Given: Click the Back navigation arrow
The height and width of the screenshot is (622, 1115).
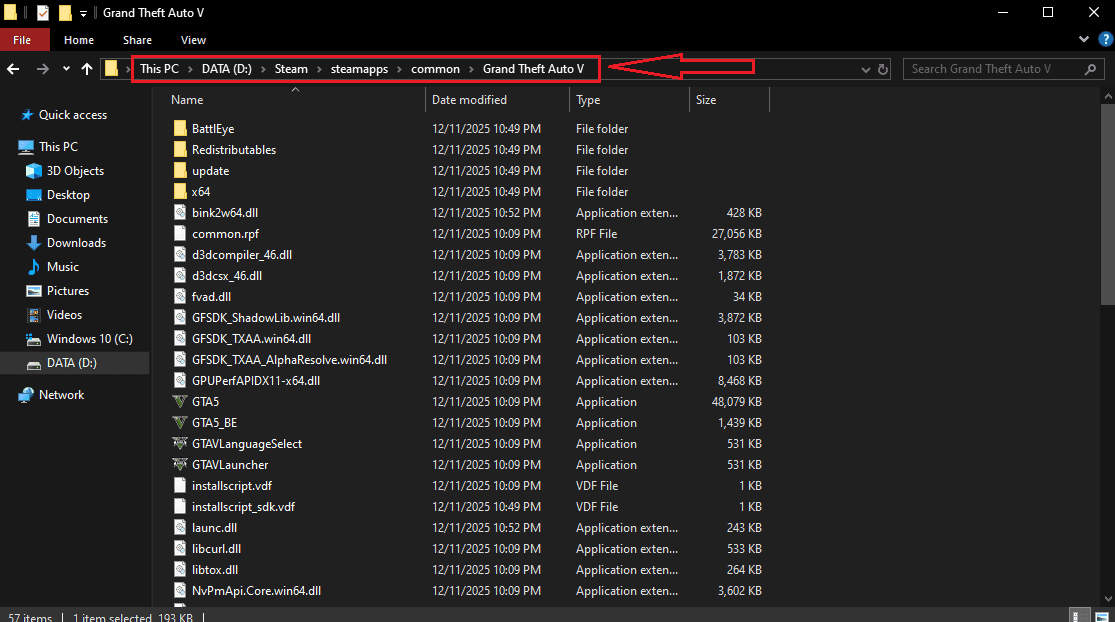Looking at the screenshot, I should point(14,69).
